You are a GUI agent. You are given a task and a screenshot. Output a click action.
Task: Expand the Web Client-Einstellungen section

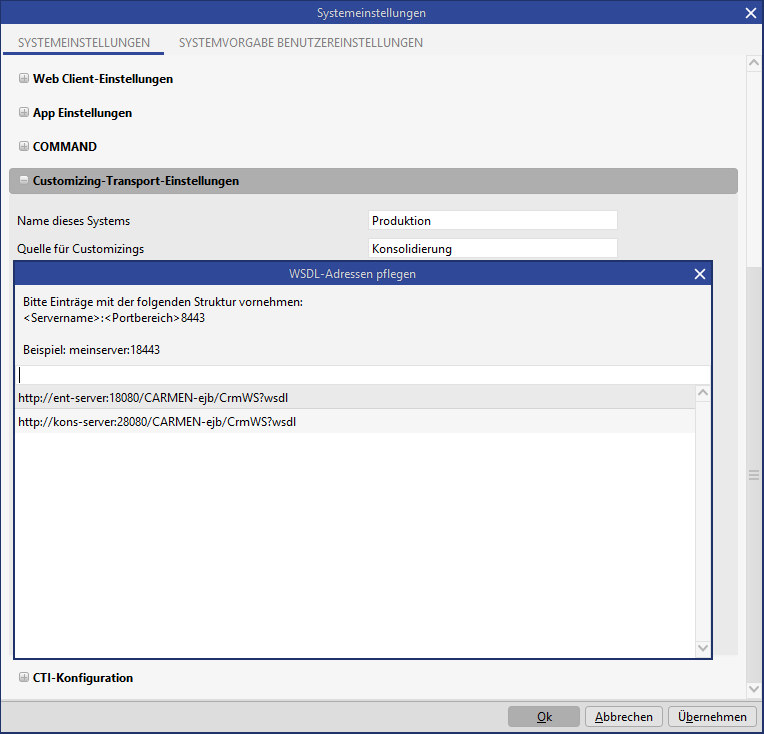[x=24, y=79]
